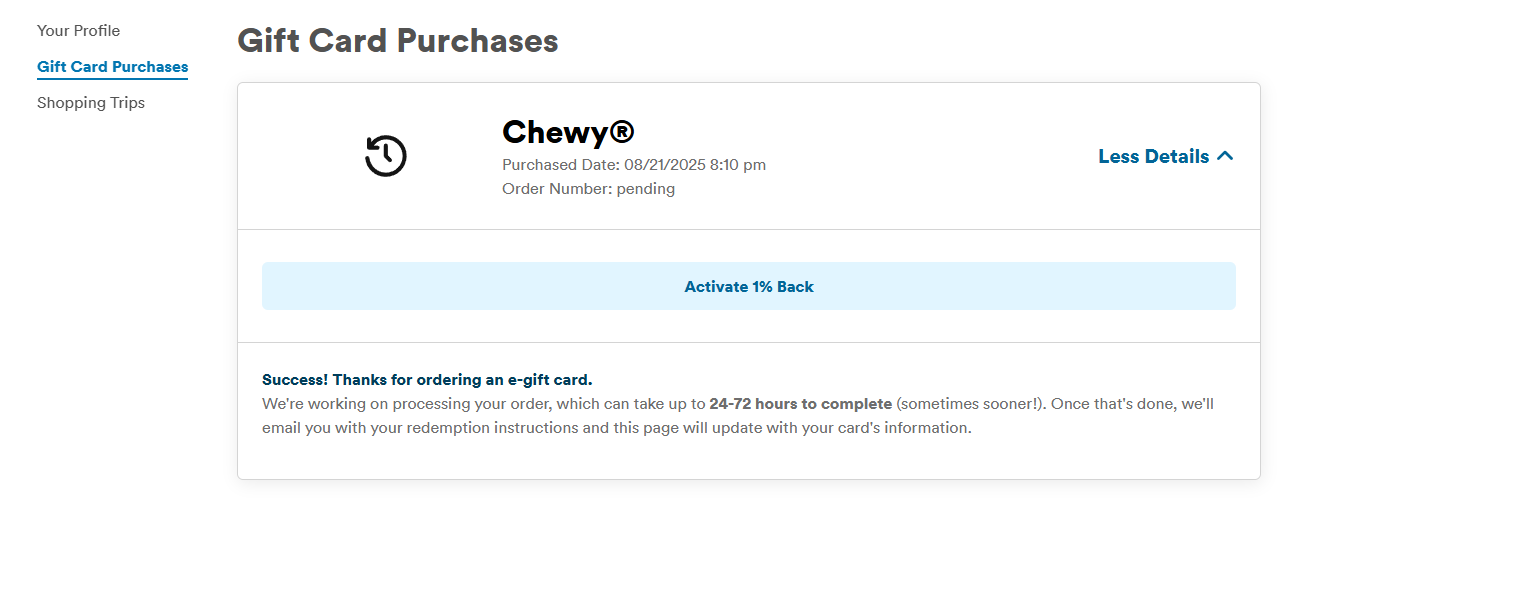Click the Chewy® gift card title
The height and width of the screenshot is (598, 1515).
point(554,132)
